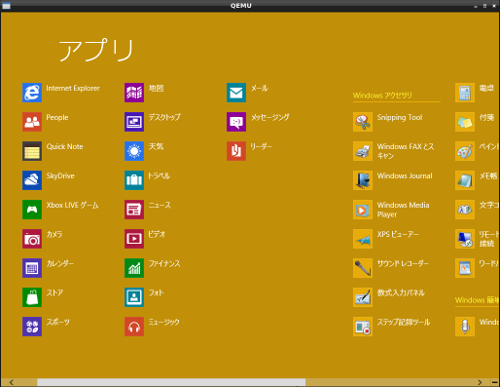Open the maps app icon
Screen dimensions: 500x387
[134, 92]
